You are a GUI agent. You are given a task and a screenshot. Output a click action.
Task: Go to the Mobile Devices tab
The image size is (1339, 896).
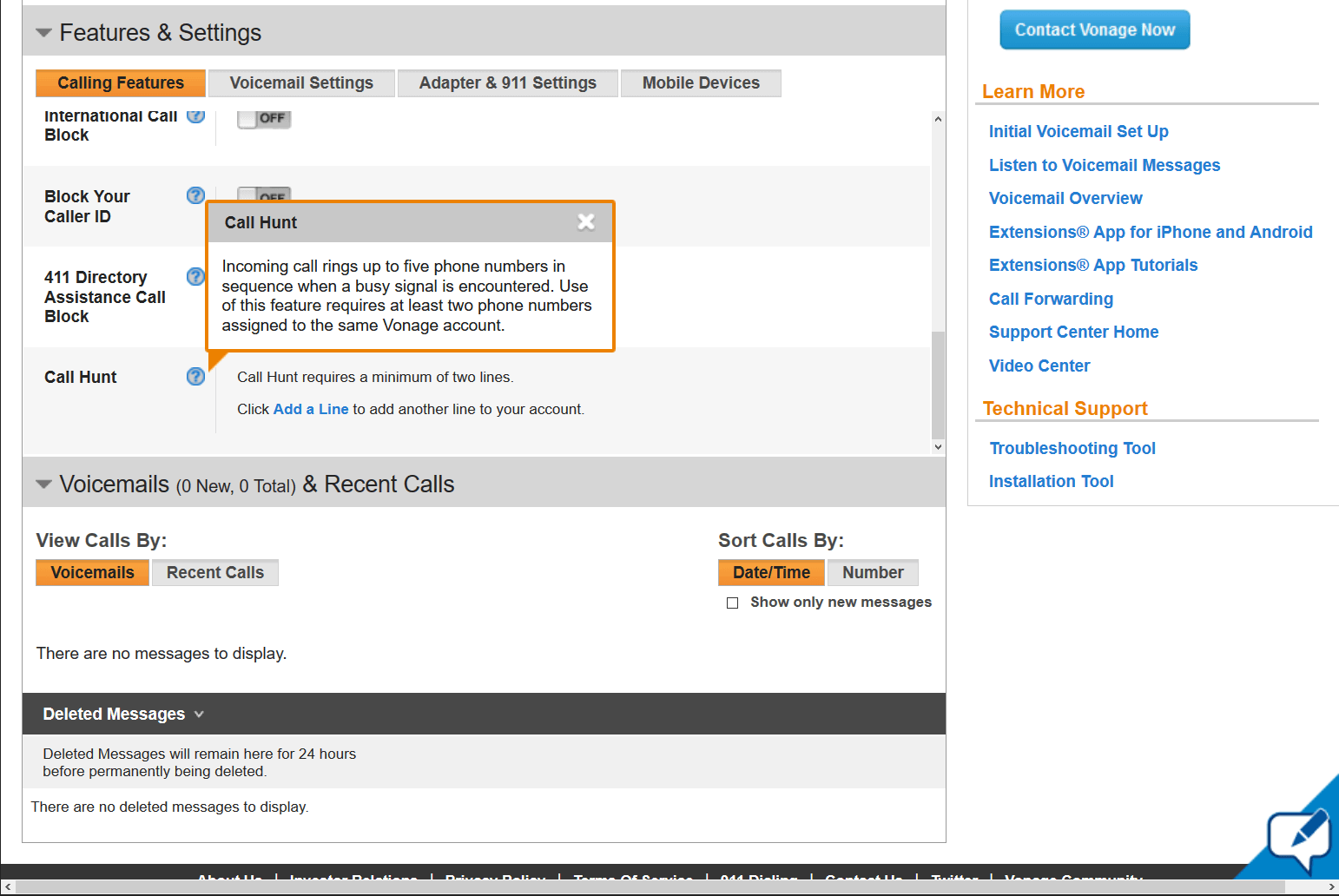click(x=701, y=83)
